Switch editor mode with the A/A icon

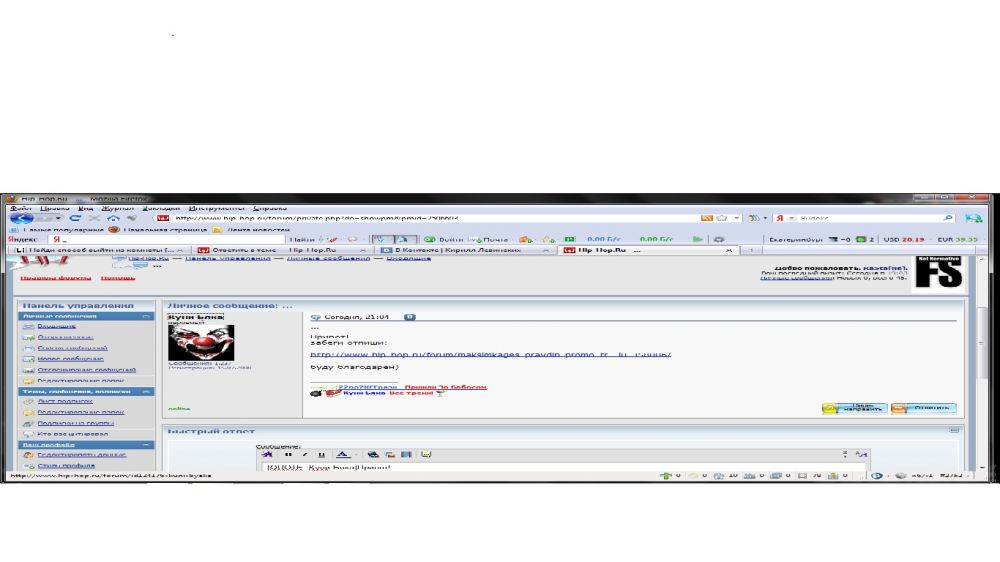click(x=861, y=455)
